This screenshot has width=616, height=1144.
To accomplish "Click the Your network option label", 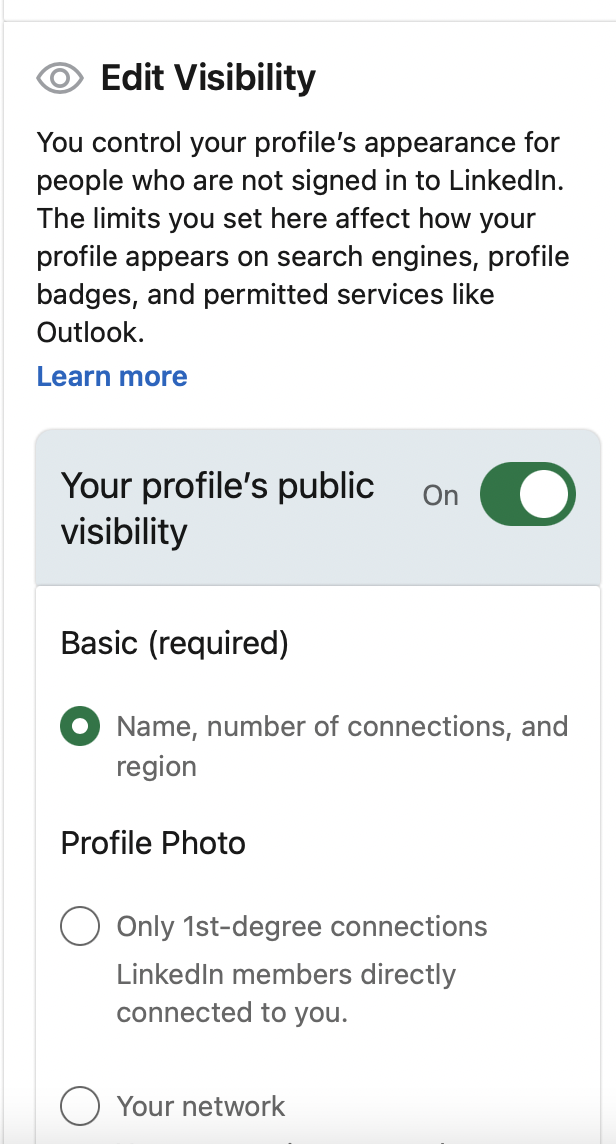I will [201, 1107].
